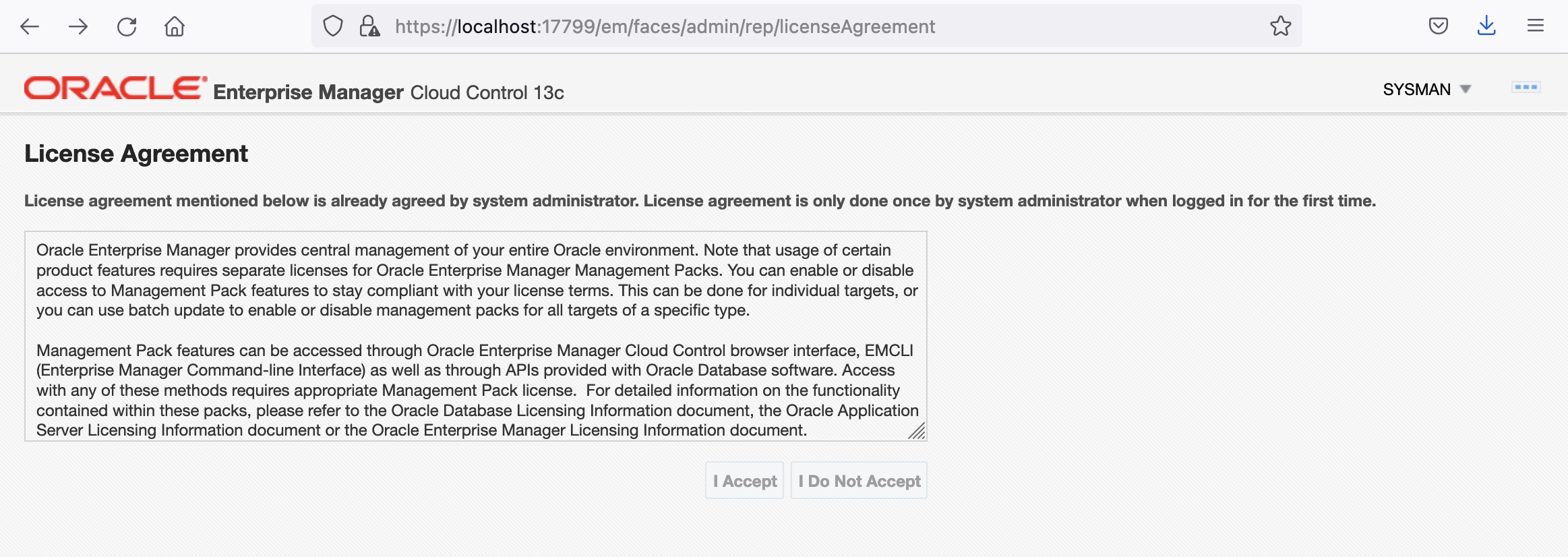Save page with the Pocket icon
The width and height of the screenshot is (1568, 557).
(1439, 26)
